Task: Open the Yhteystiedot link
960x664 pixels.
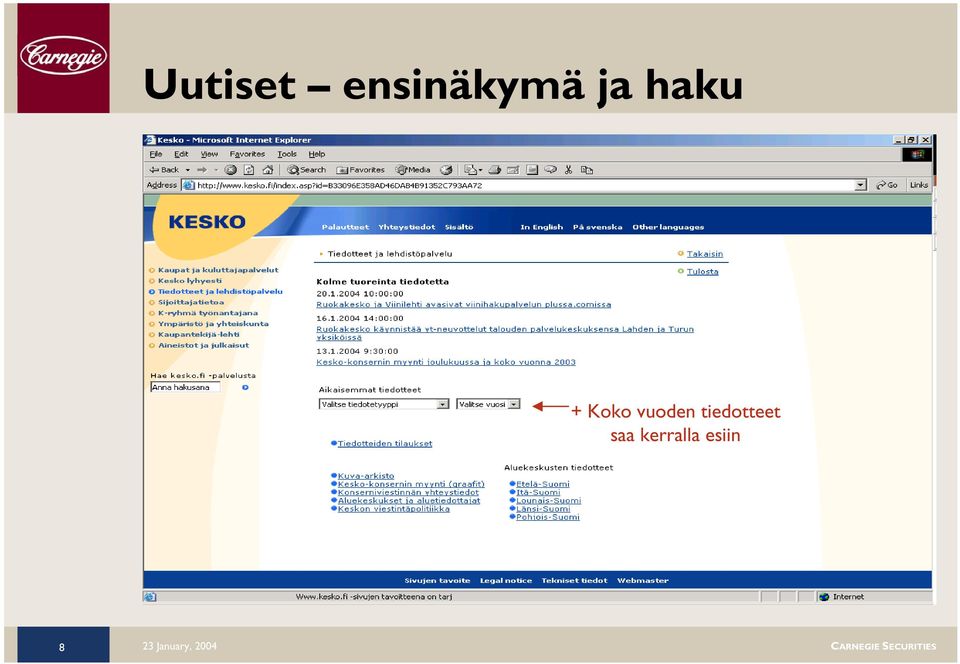Action: pos(407,227)
